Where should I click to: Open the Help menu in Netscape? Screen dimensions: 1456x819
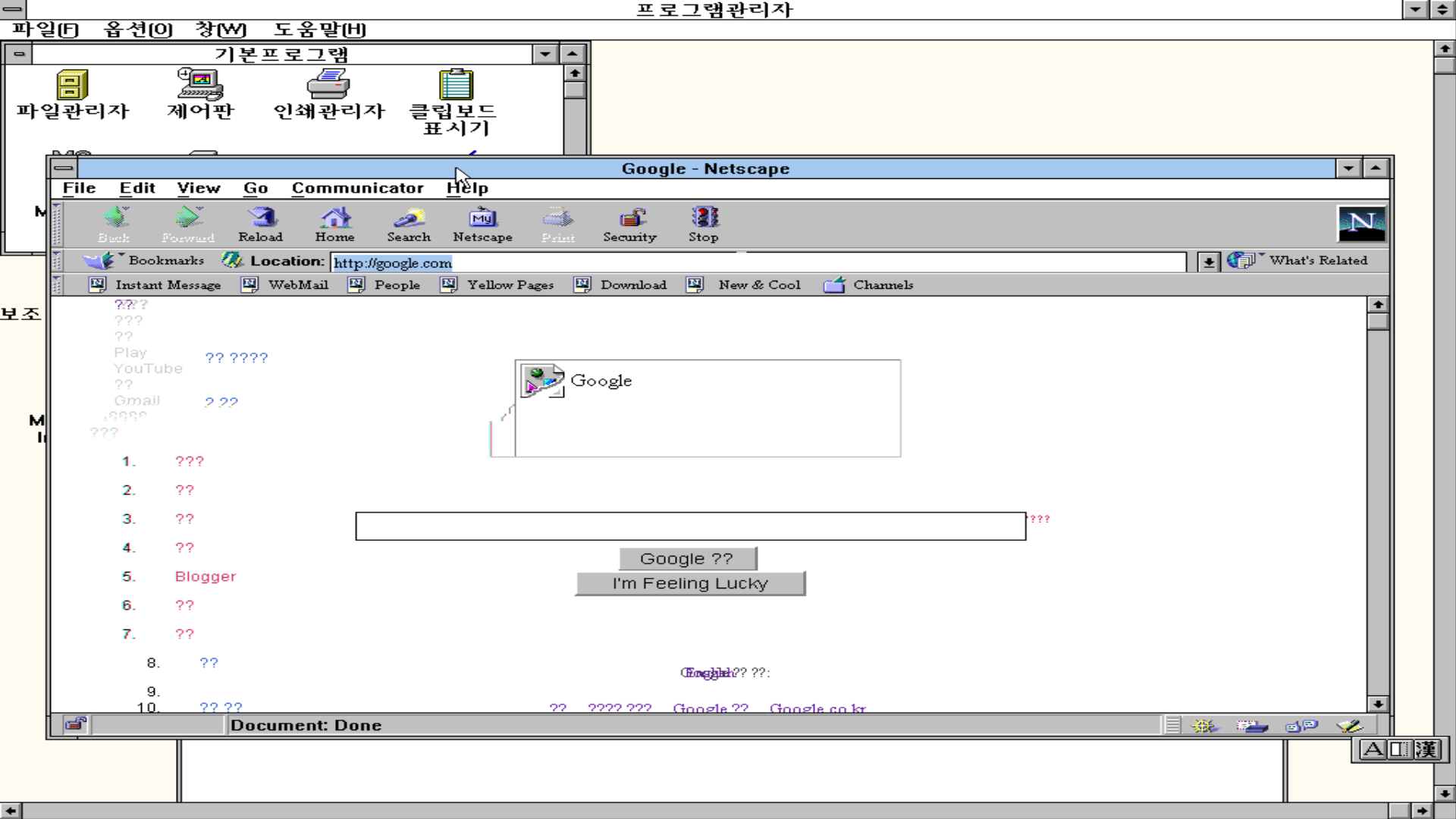467,188
